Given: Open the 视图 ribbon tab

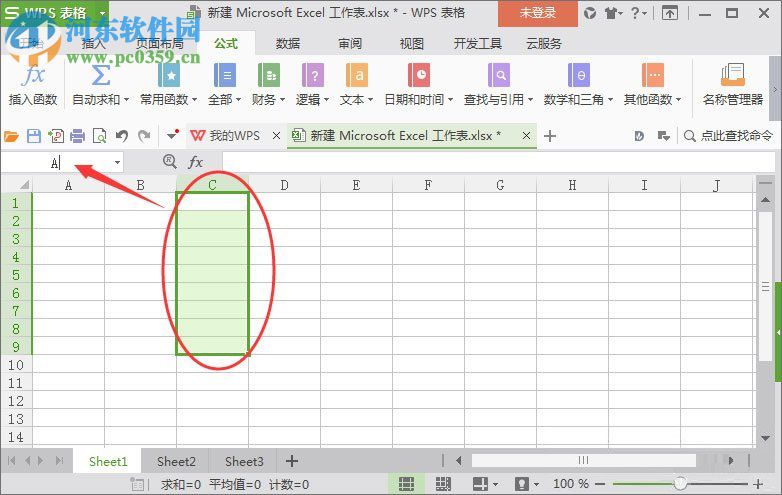Looking at the screenshot, I should 411,43.
